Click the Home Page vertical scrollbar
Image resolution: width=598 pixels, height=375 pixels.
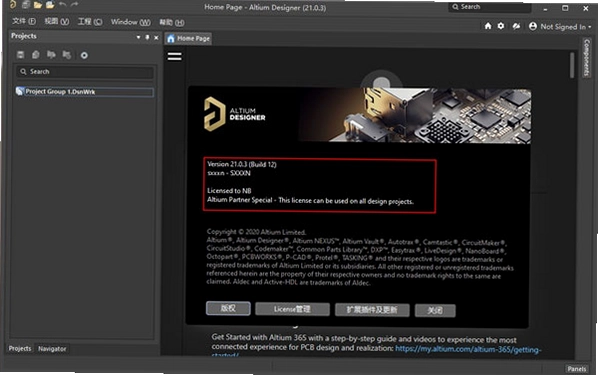pos(572,65)
